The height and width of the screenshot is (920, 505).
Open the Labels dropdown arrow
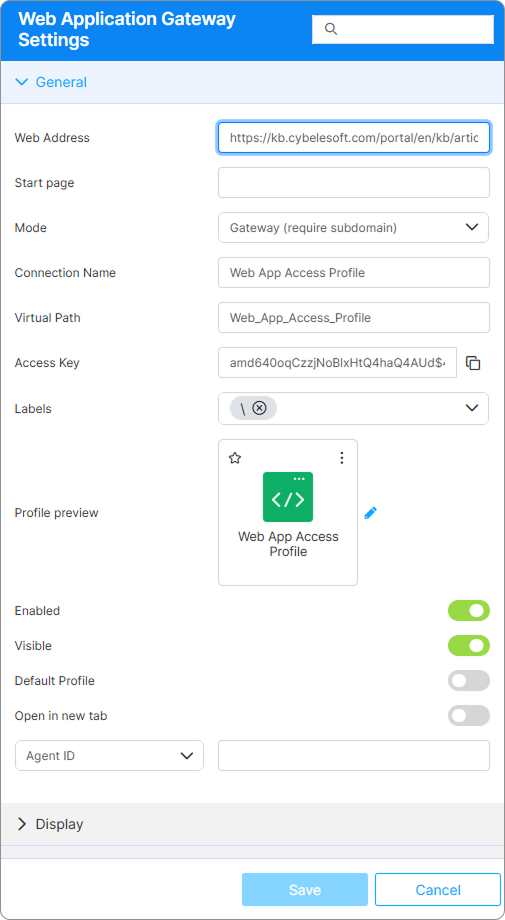point(472,408)
